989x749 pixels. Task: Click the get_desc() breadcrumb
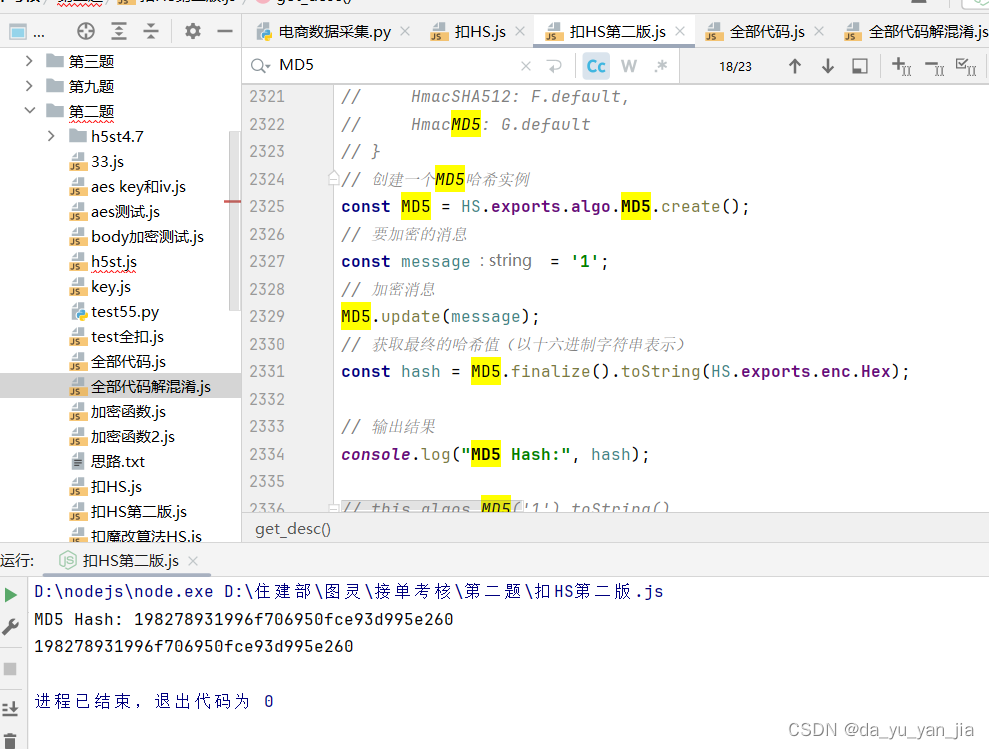[x=292, y=528]
